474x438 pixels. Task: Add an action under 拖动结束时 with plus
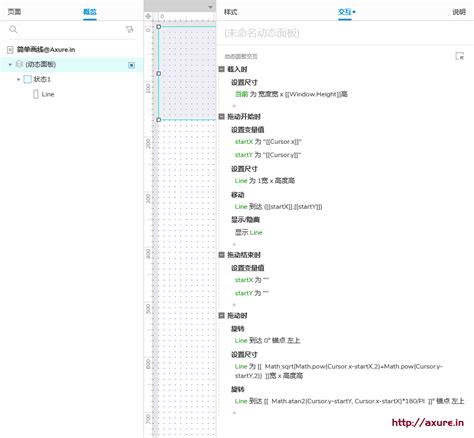(234, 305)
